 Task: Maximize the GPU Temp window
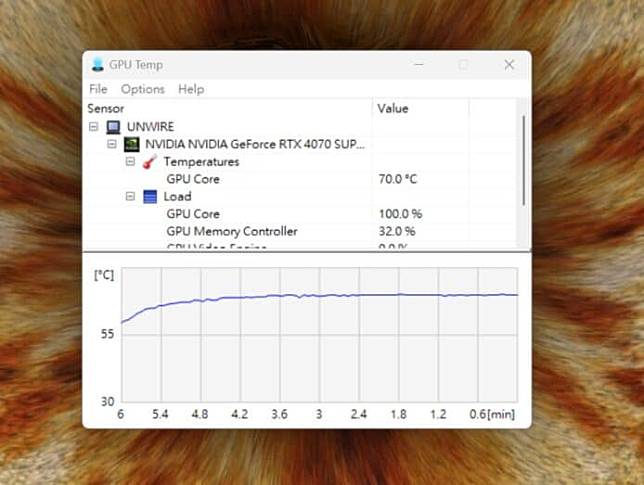click(x=463, y=64)
